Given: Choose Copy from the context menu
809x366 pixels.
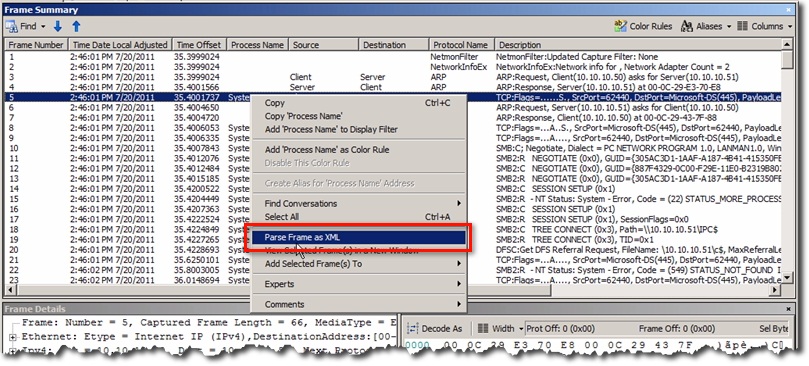Looking at the screenshot, I should pyautogui.click(x=359, y=103).
